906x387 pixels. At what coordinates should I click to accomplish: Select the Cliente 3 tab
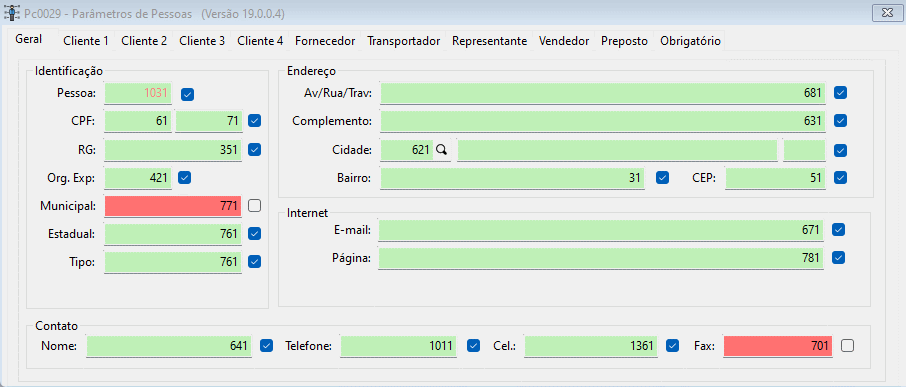coord(202,41)
